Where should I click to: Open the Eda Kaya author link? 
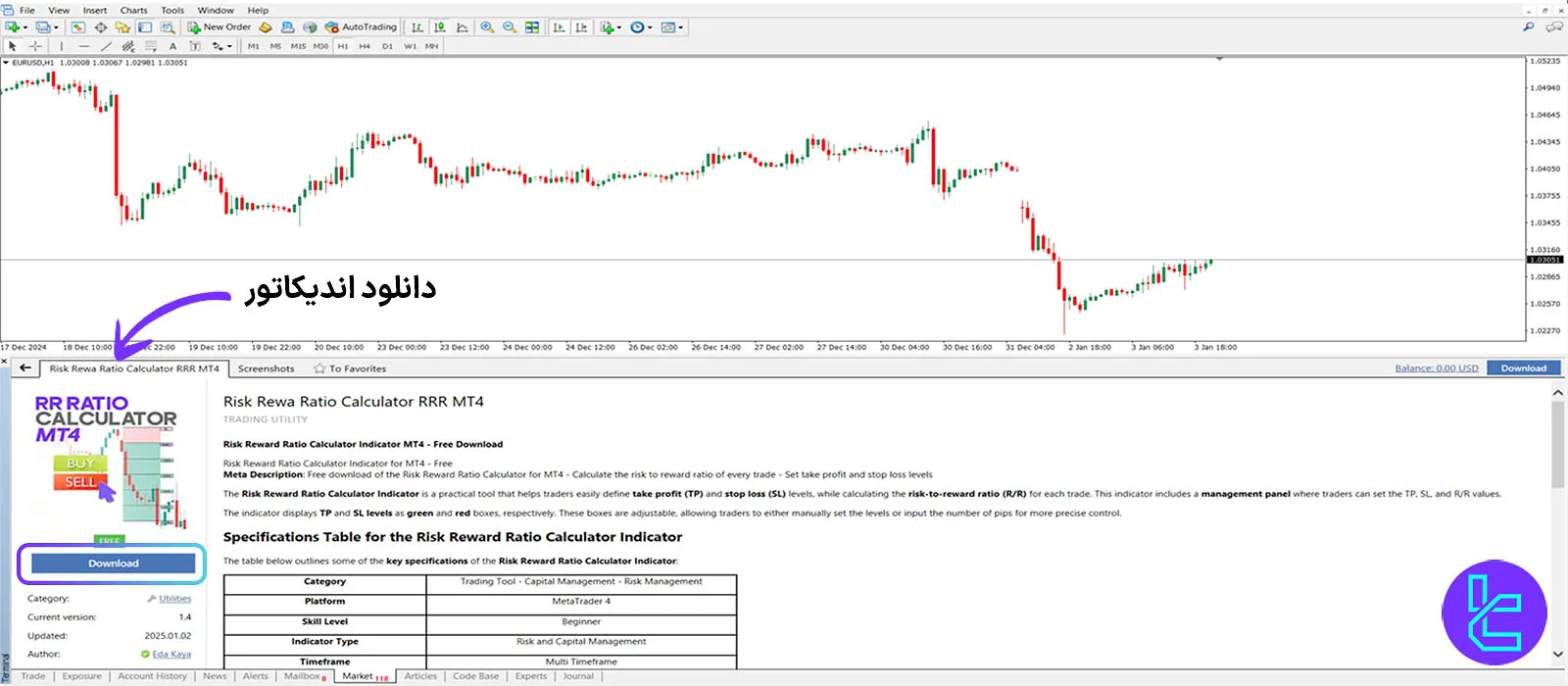(x=171, y=654)
